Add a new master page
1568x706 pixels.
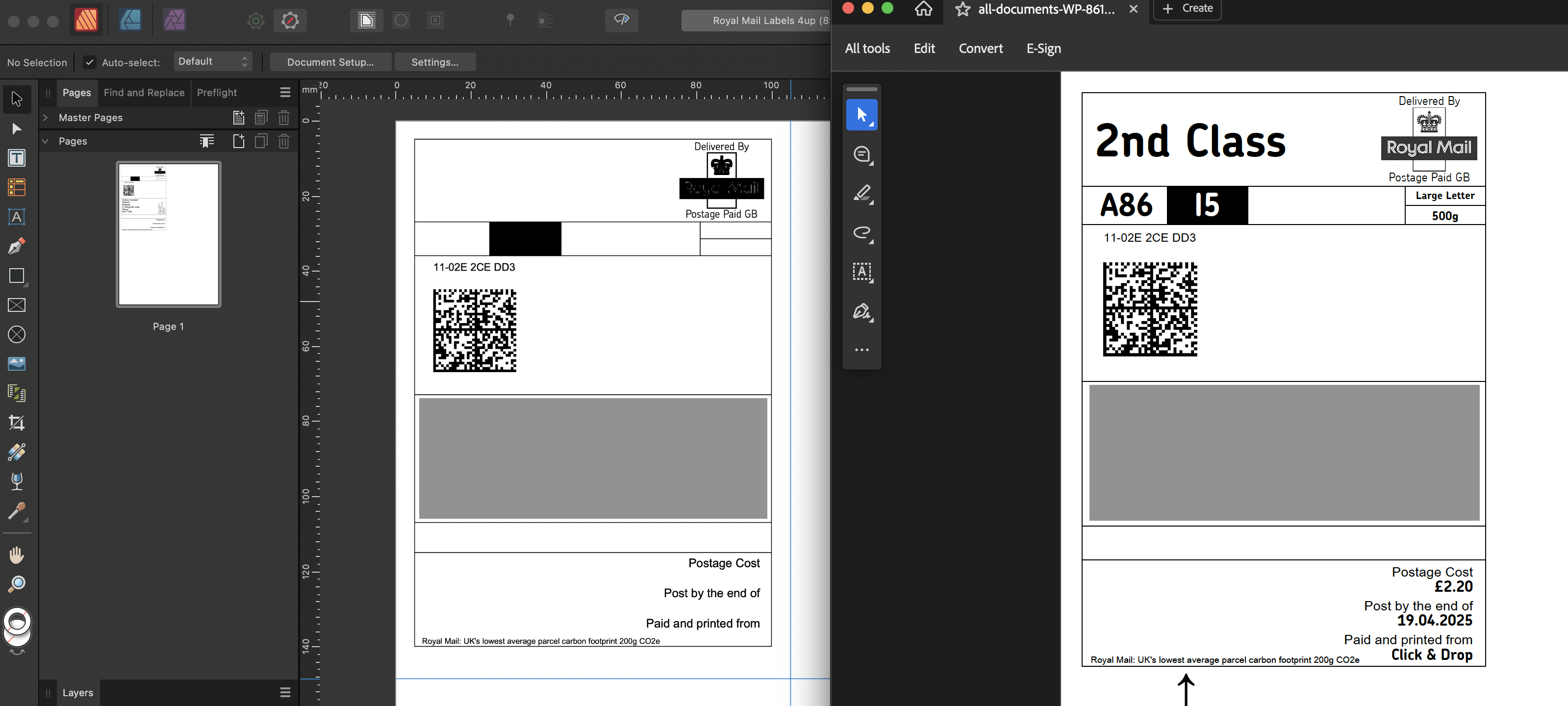click(239, 118)
